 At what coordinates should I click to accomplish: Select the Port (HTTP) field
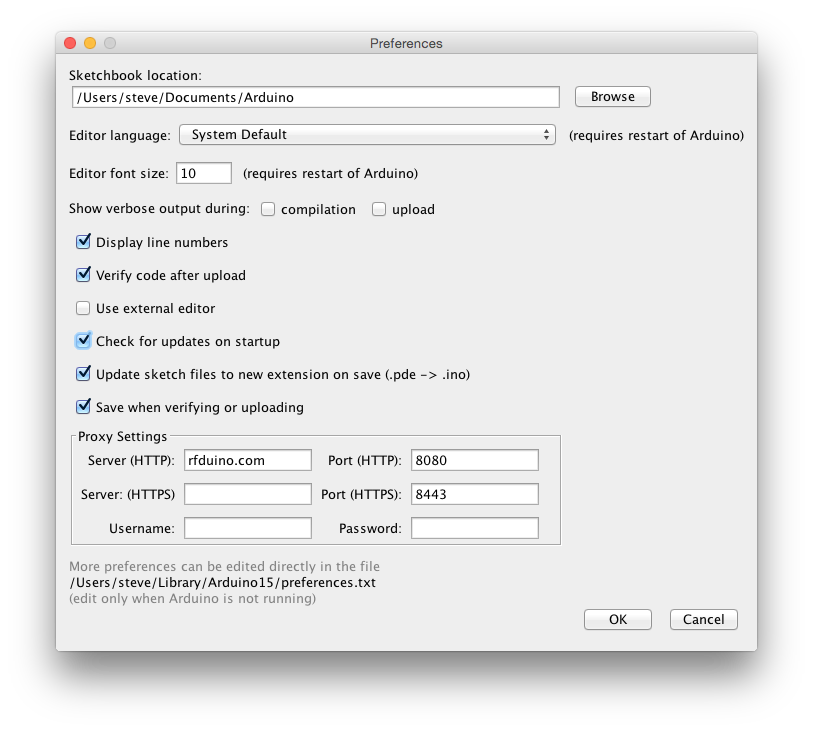pos(474,460)
